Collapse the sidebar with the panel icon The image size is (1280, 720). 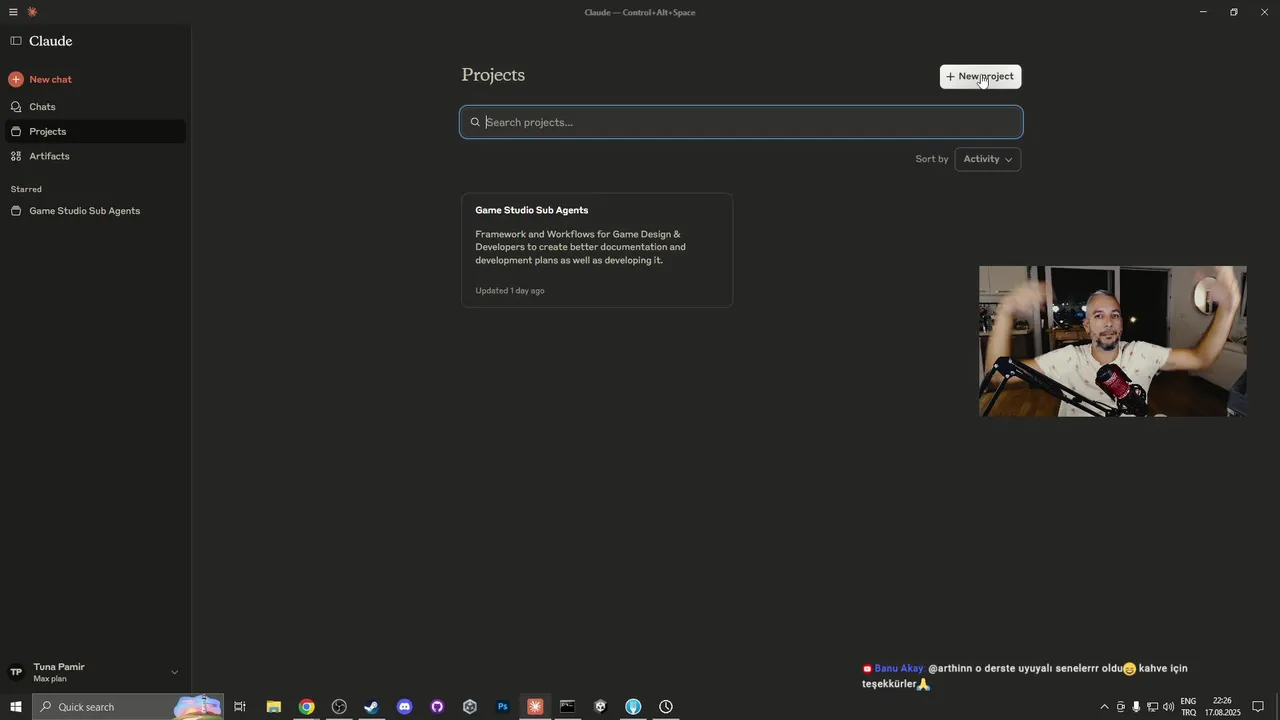16,41
